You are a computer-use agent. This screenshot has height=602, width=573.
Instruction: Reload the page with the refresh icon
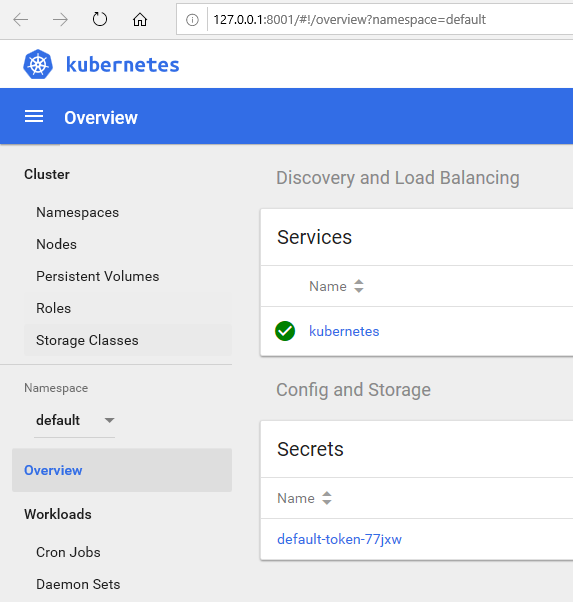coord(100,19)
